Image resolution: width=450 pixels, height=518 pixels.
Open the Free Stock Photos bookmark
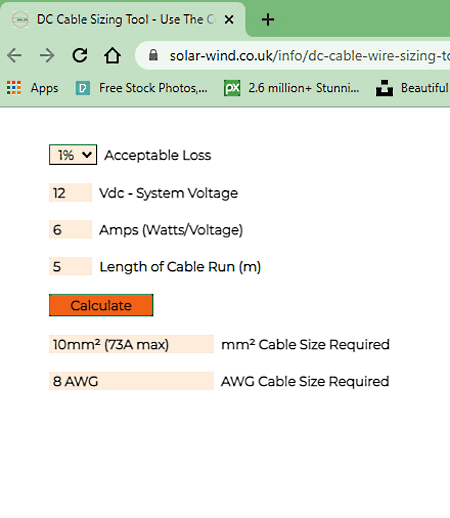[x=141, y=88]
